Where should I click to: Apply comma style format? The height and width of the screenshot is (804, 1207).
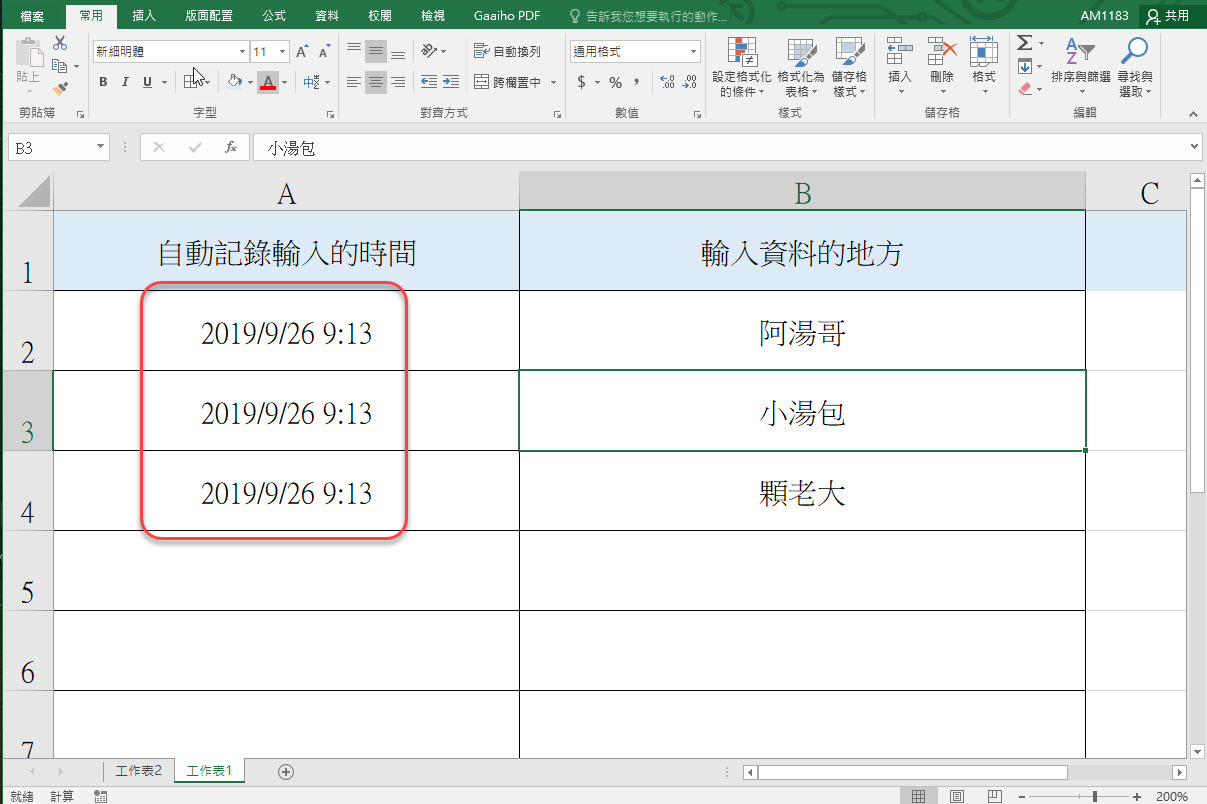pos(637,82)
